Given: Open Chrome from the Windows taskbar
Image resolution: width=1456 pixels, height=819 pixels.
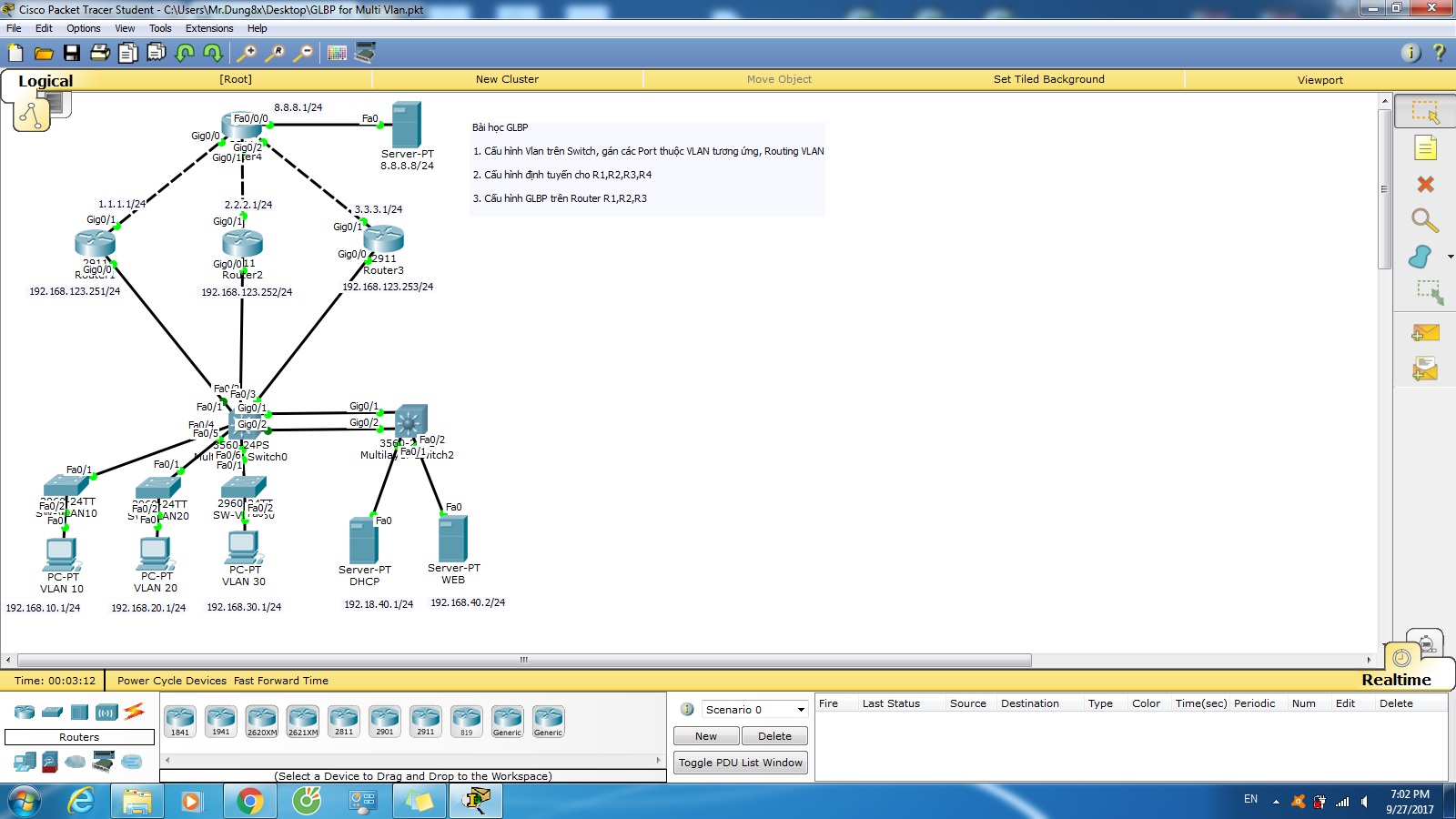Looking at the screenshot, I should pyautogui.click(x=249, y=801).
